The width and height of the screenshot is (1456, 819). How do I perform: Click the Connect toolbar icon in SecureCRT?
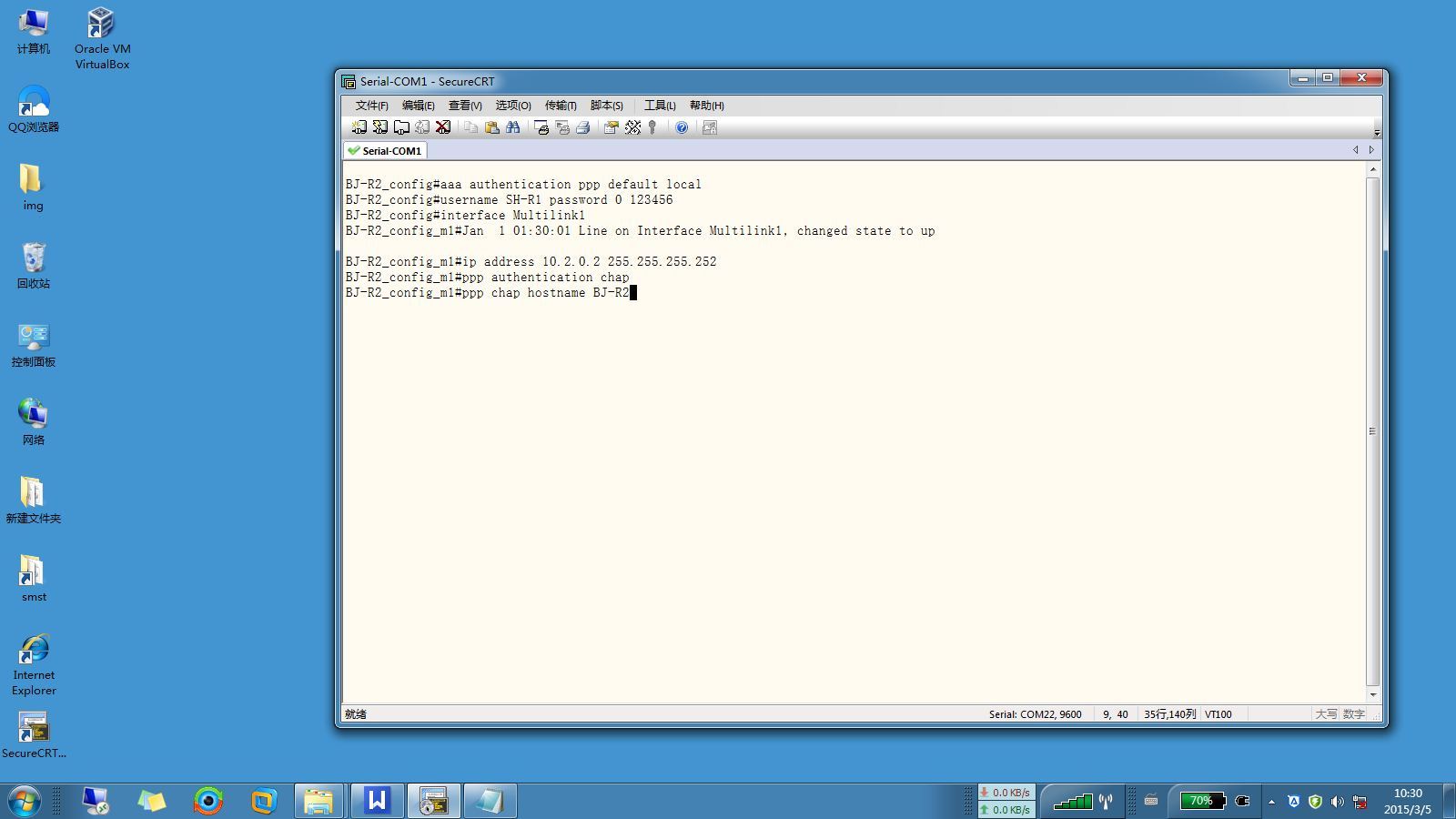(x=359, y=127)
